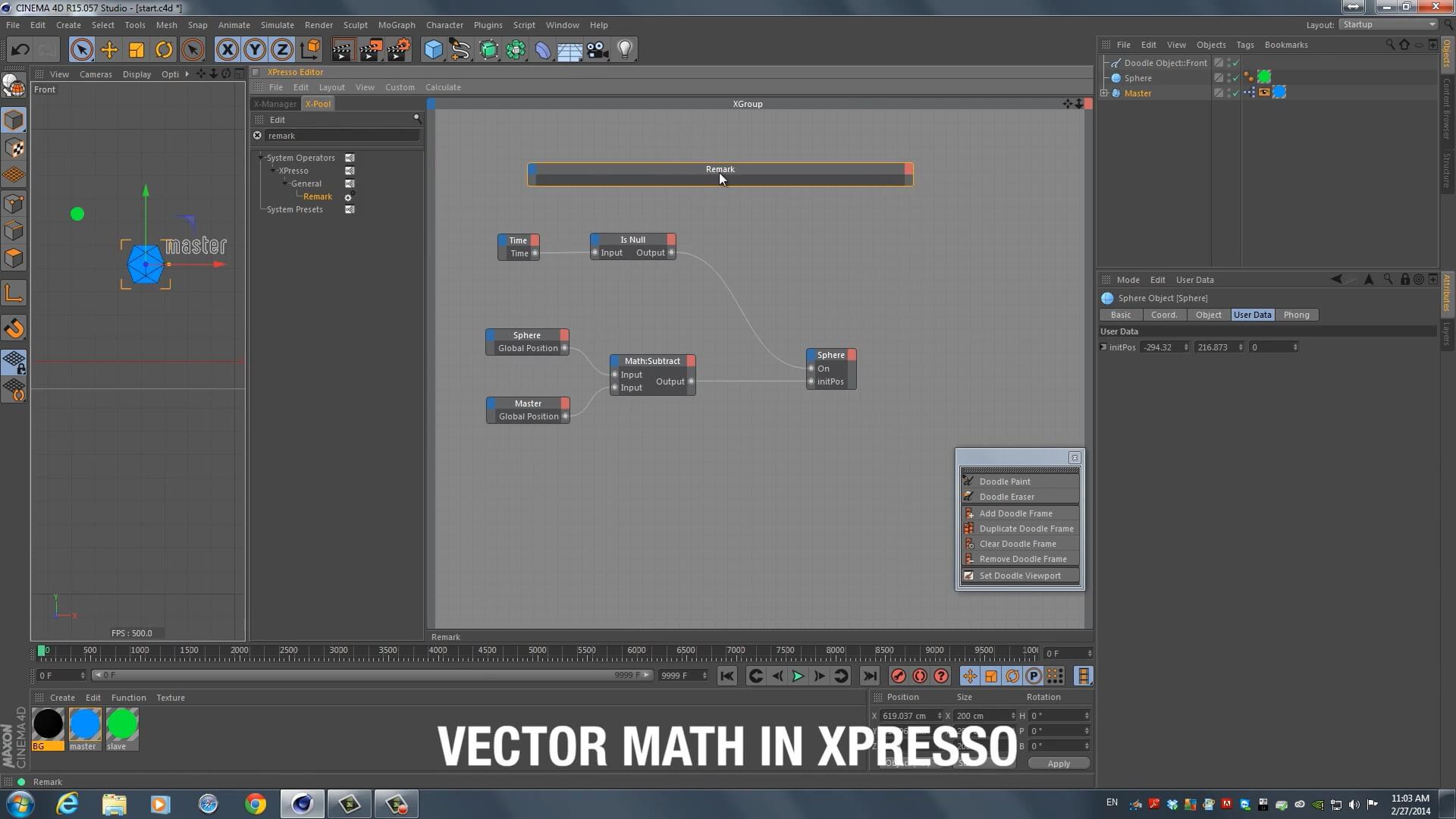The height and width of the screenshot is (819, 1456).
Task: Toggle Sphere object visibility dots
Action: pos(1228,78)
